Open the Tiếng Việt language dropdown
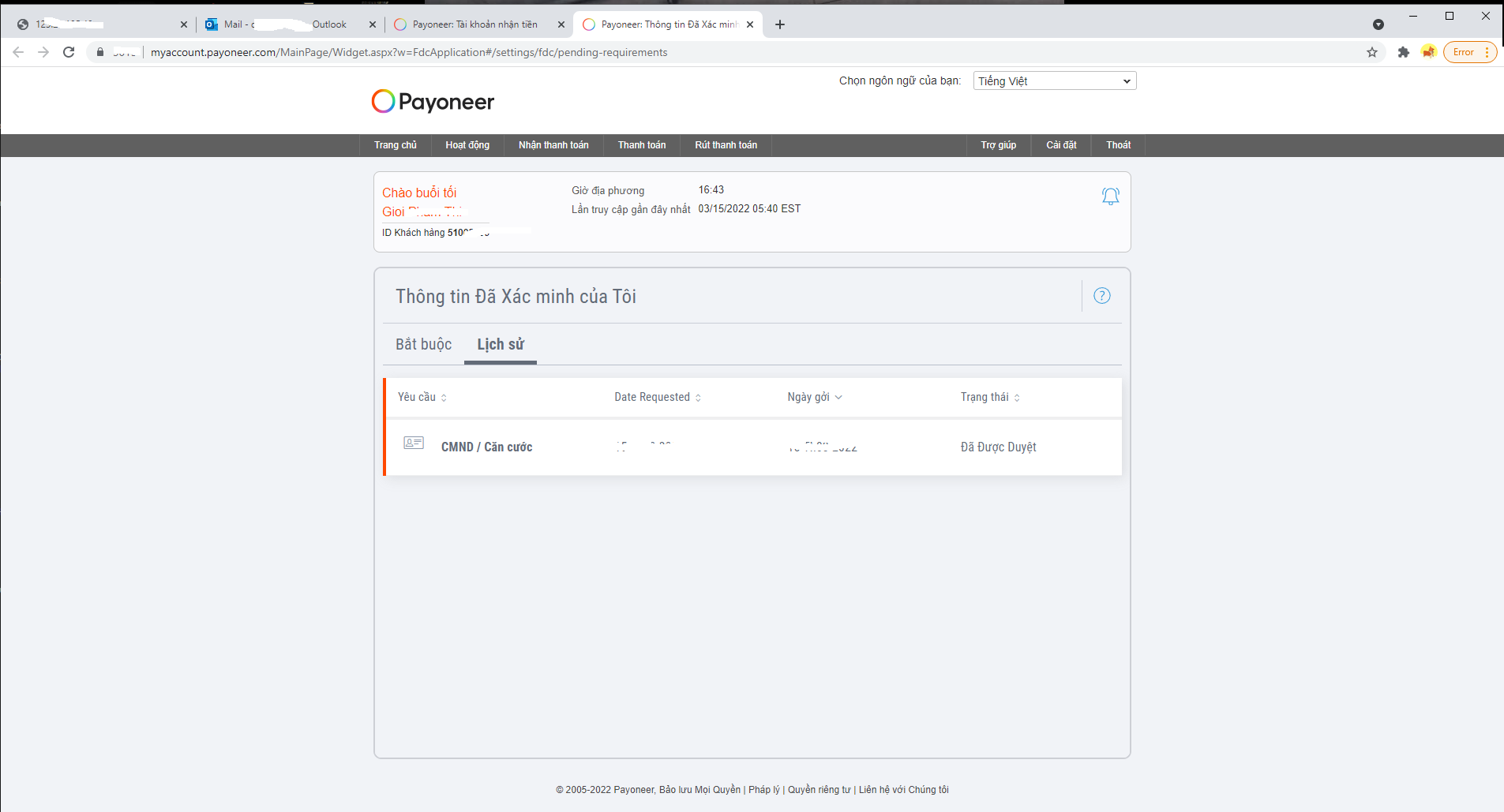This screenshot has height=812, width=1504. pyautogui.click(x=1055, y=80)
